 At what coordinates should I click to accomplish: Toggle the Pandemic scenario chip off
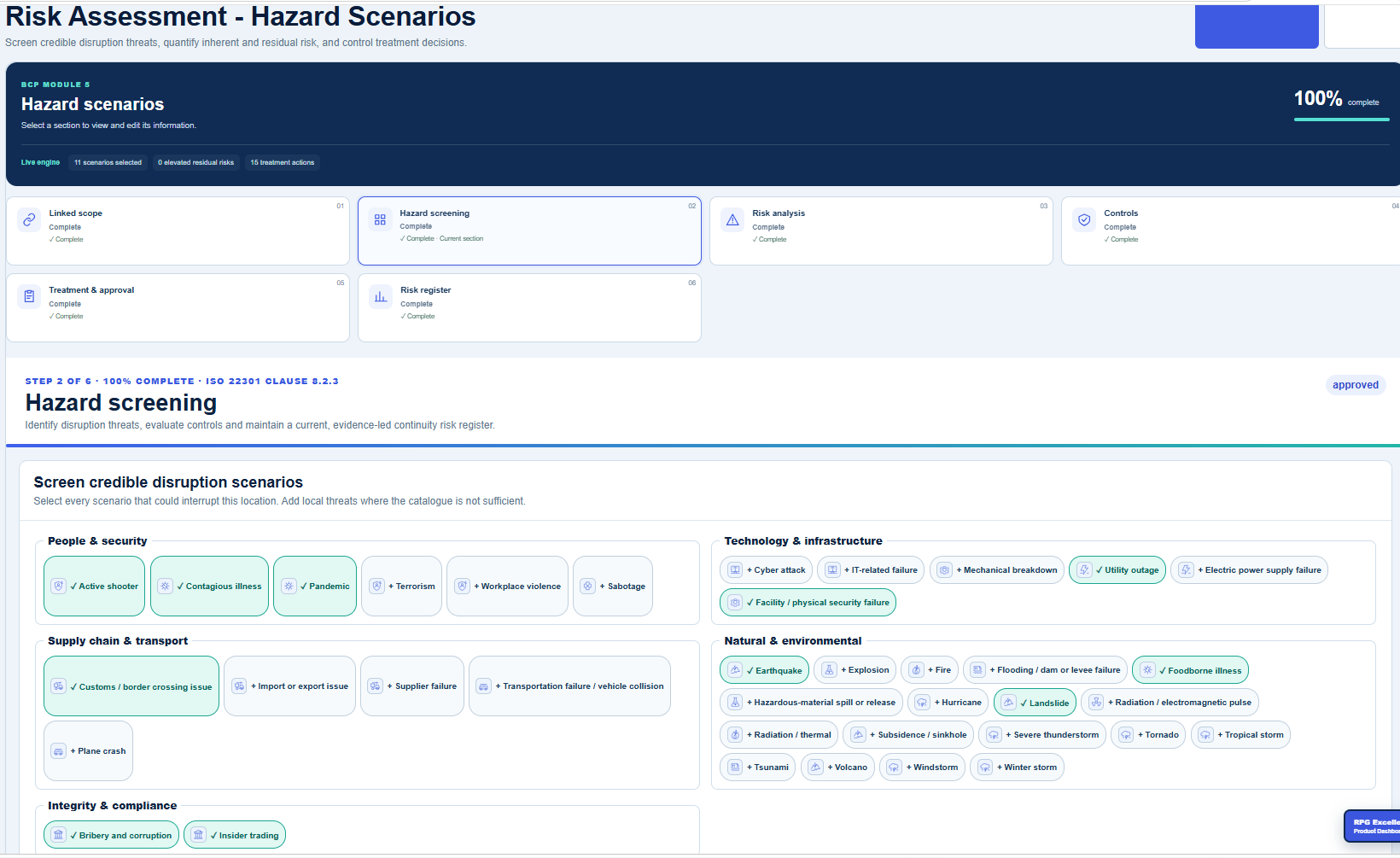tap(315, 586)
